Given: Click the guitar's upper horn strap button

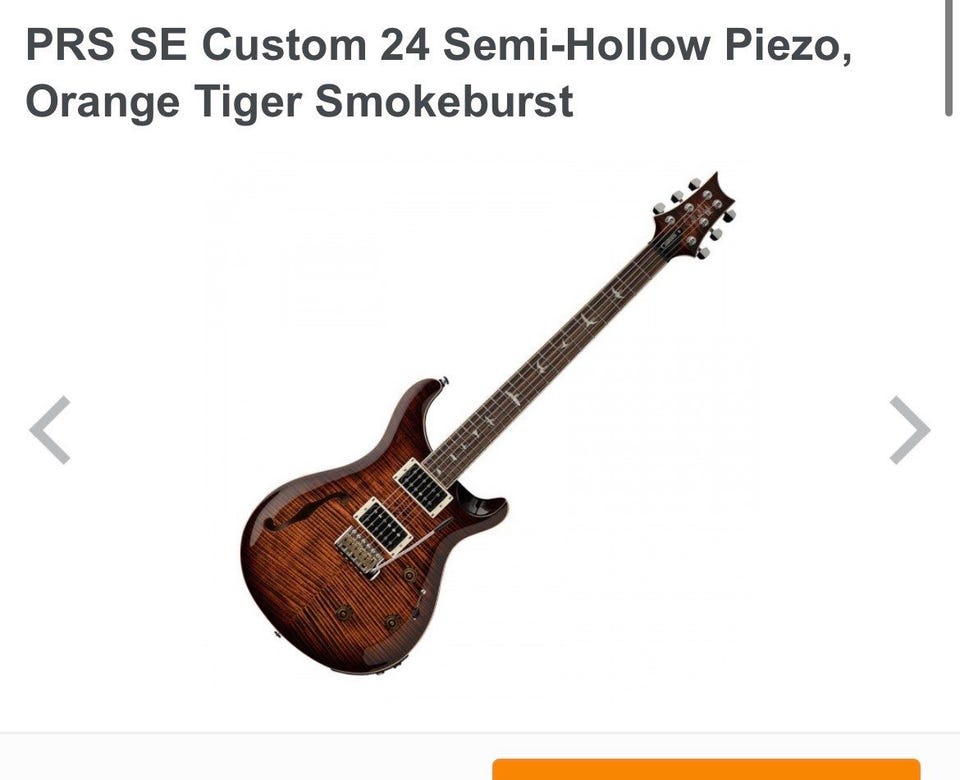Looking at the screenshot, I should point(444,381).
